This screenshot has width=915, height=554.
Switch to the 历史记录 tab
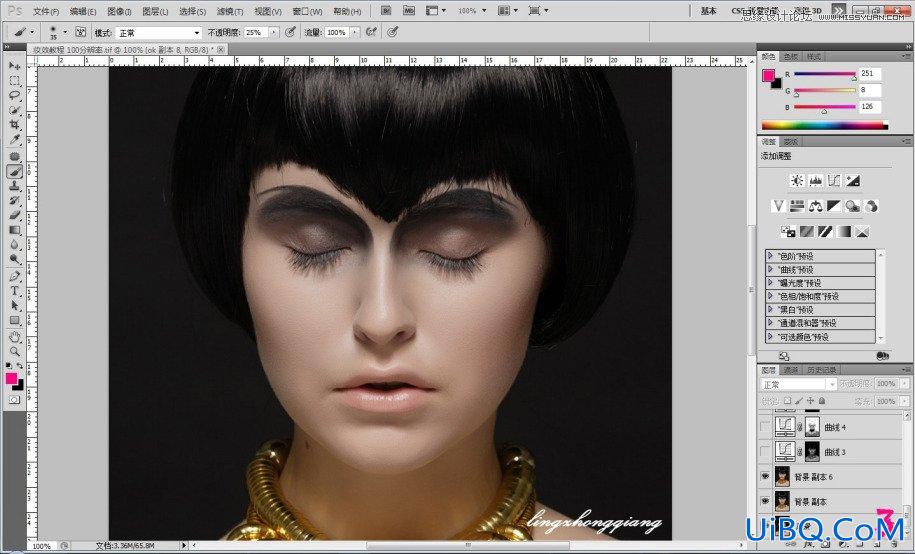pyautogui.click(x=822, y=370)
